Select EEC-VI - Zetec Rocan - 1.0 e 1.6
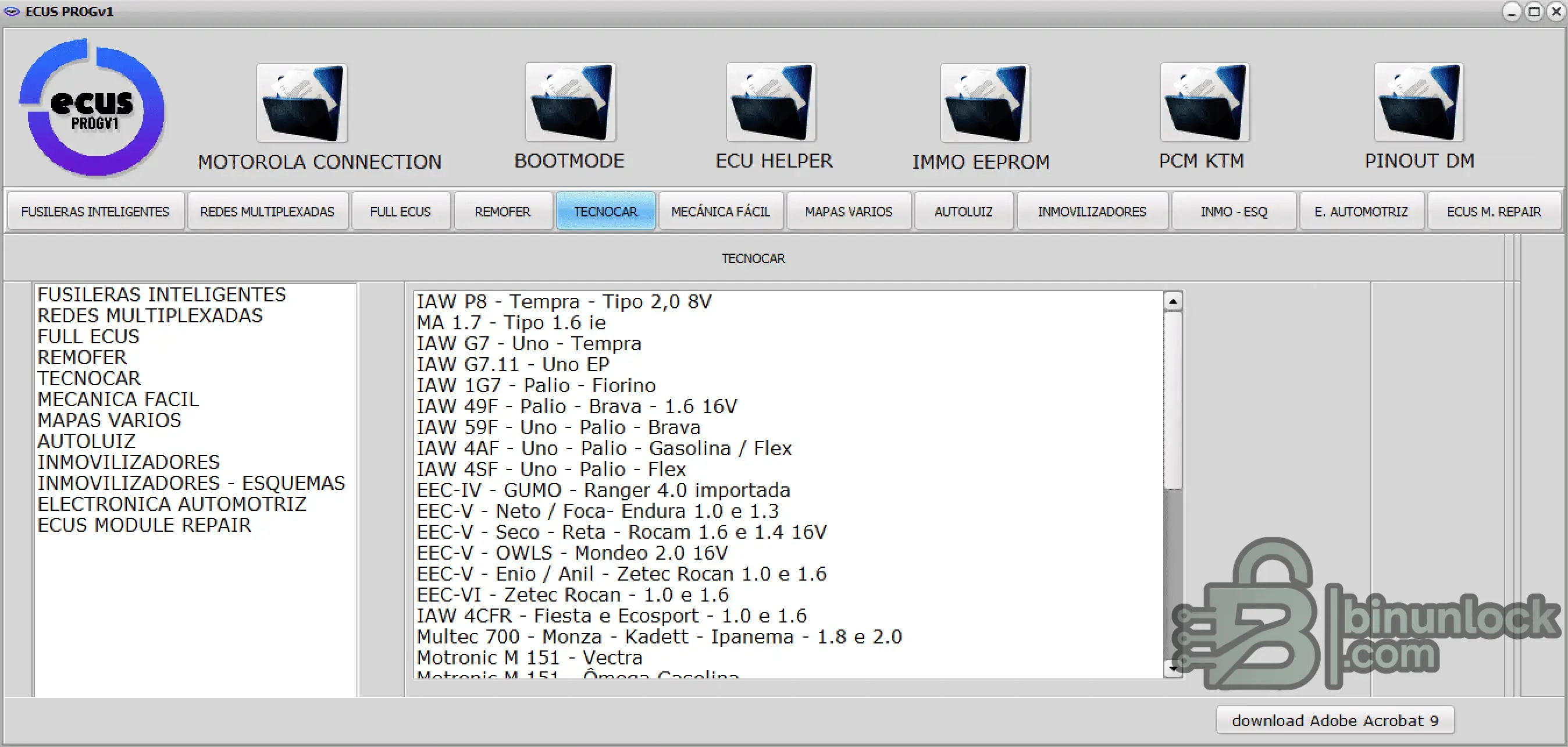Screen dimensions: 1568x747 (573, 595)
